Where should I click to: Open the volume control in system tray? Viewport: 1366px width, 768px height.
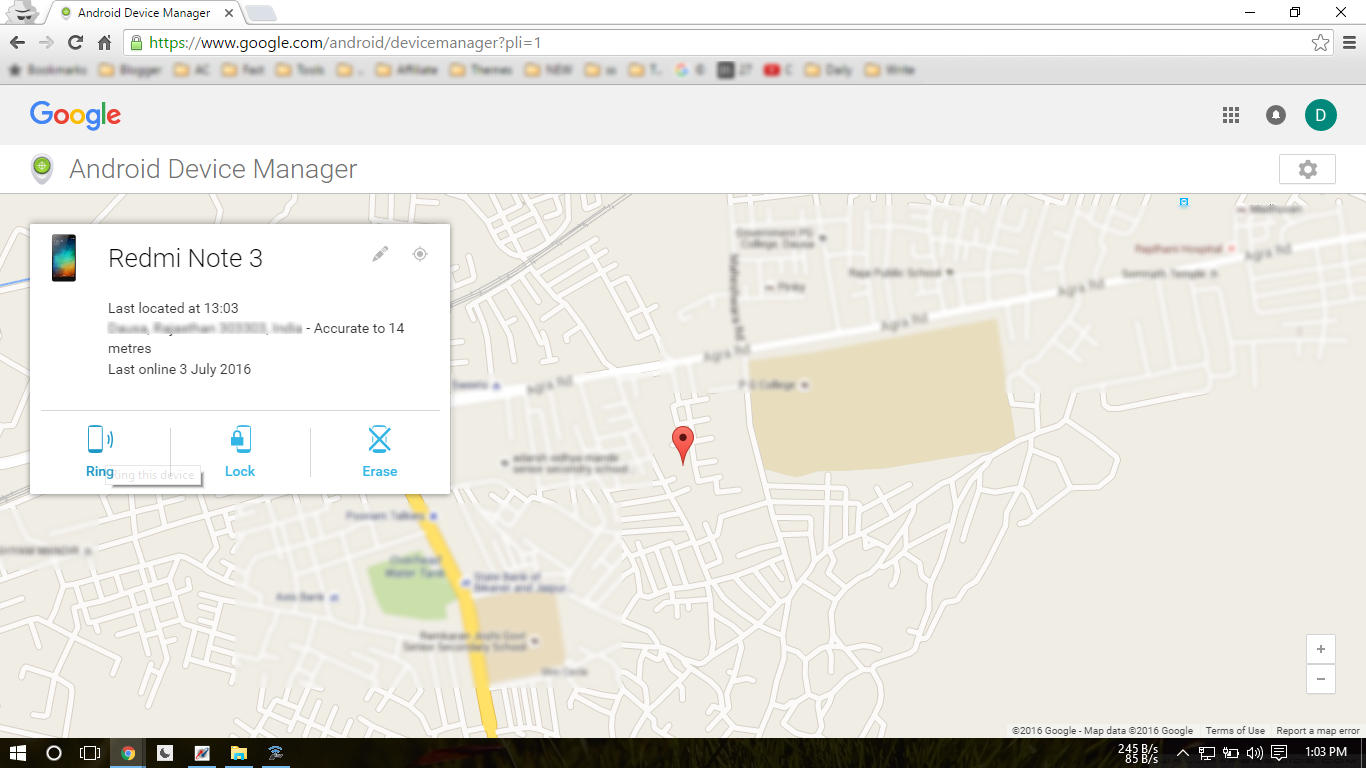coord(1254,753)
